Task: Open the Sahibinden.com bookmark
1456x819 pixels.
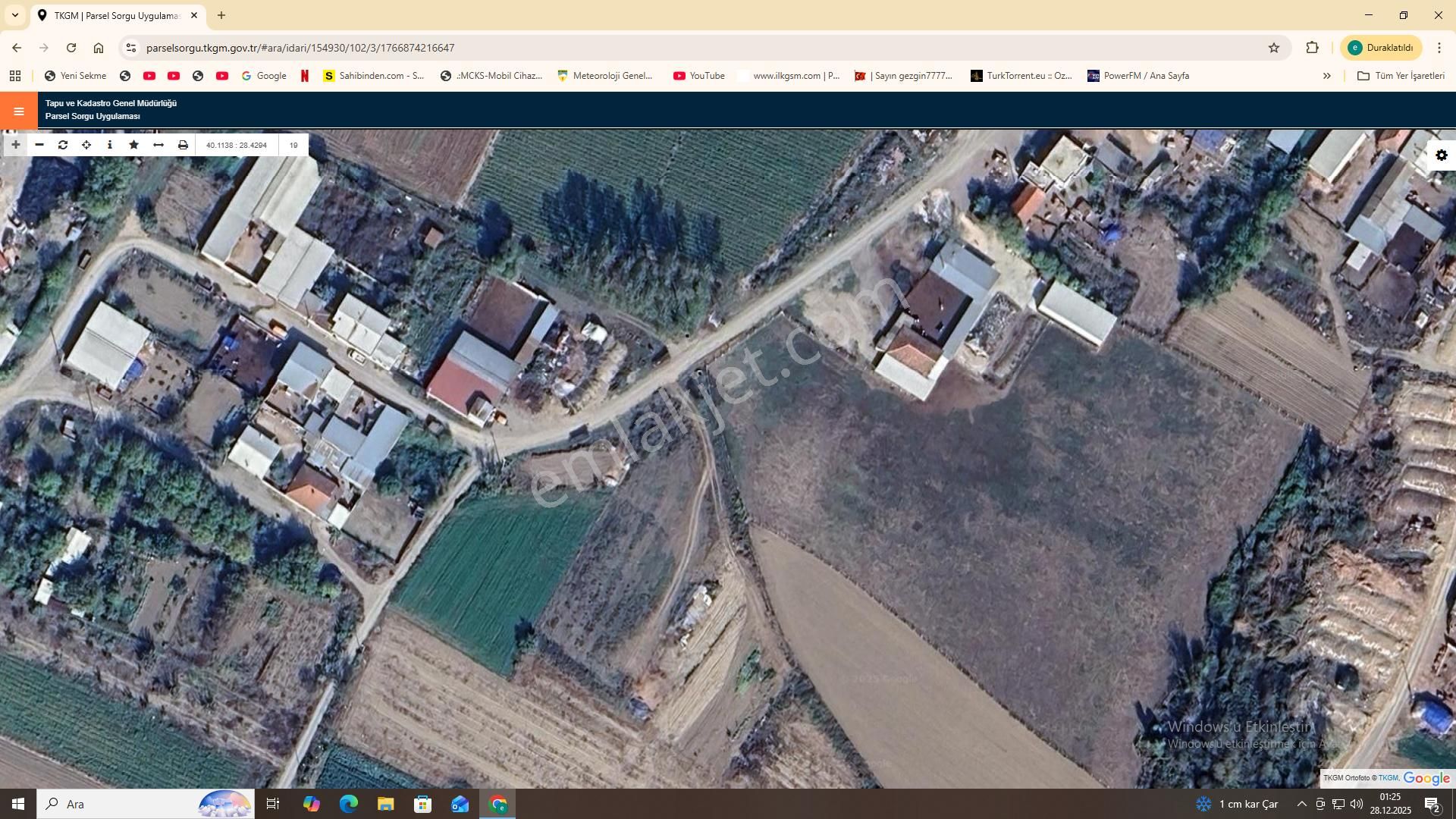Action: coord(373,75)
